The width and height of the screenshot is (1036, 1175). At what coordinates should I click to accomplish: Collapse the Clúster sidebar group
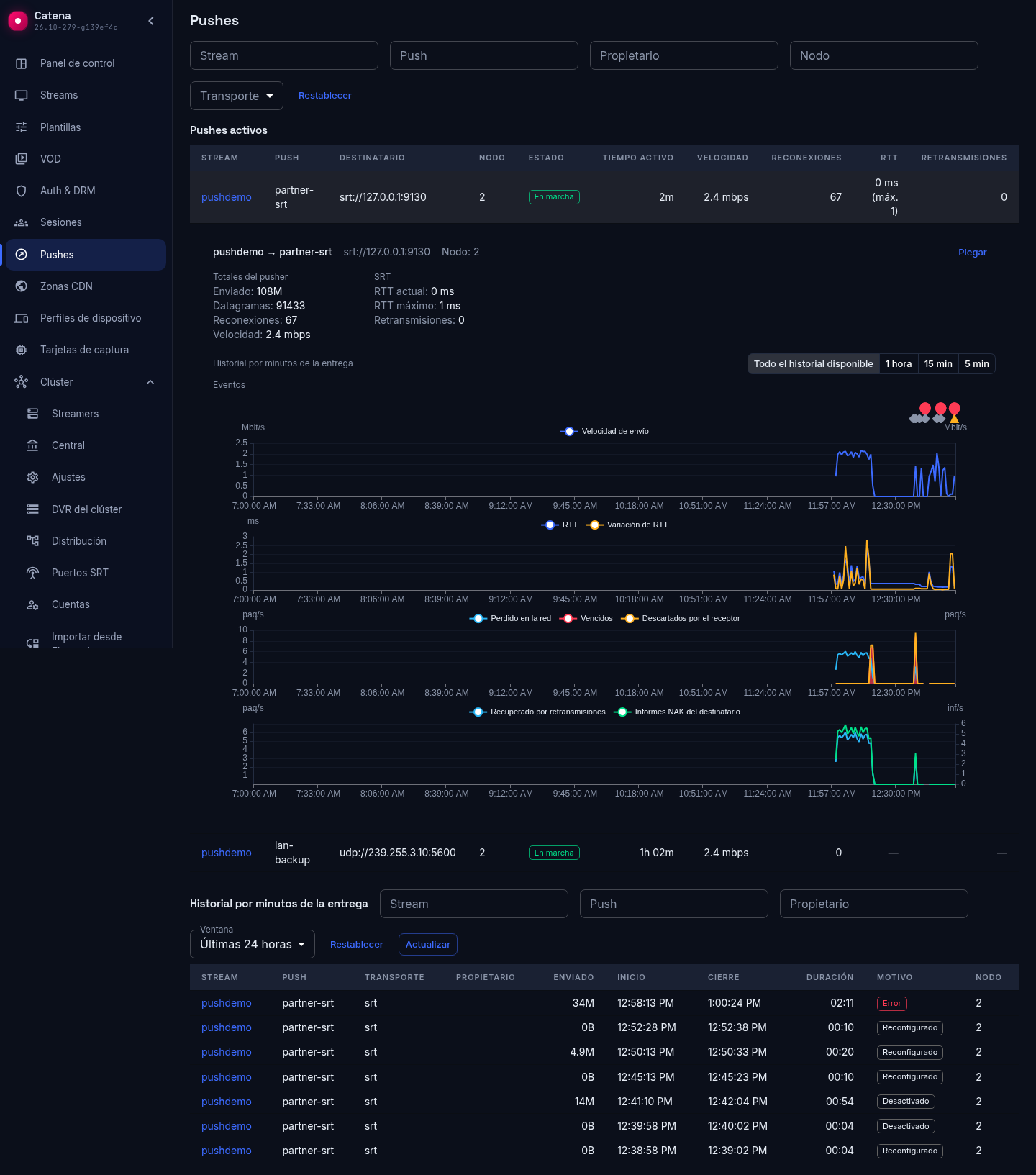[86, 382]
